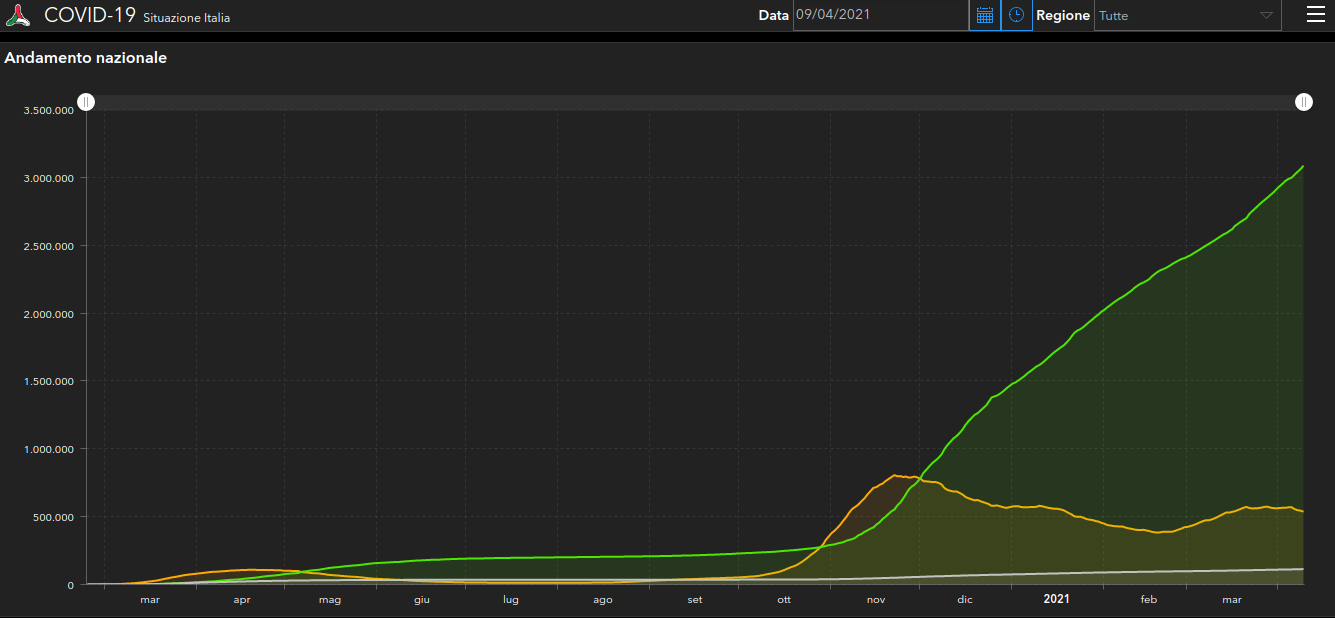Click the Data field with 09/04/2021
Viewport: 1335px width, 618px height.
(880, 15)
